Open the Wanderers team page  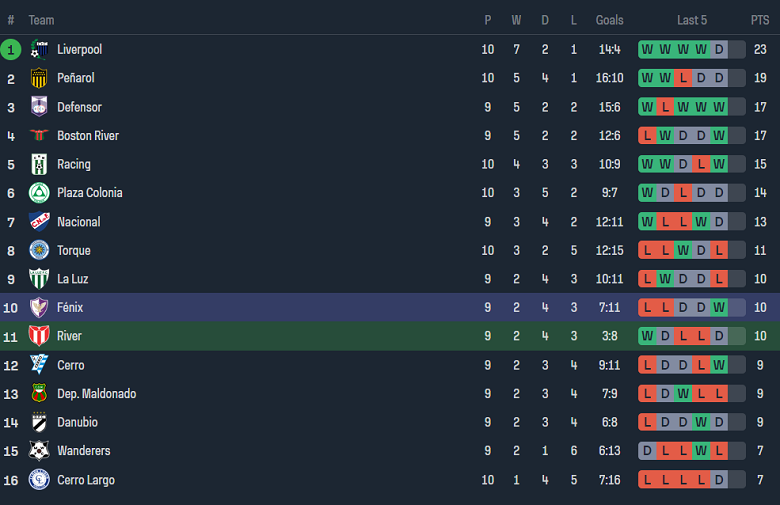[x=83, y=451]
